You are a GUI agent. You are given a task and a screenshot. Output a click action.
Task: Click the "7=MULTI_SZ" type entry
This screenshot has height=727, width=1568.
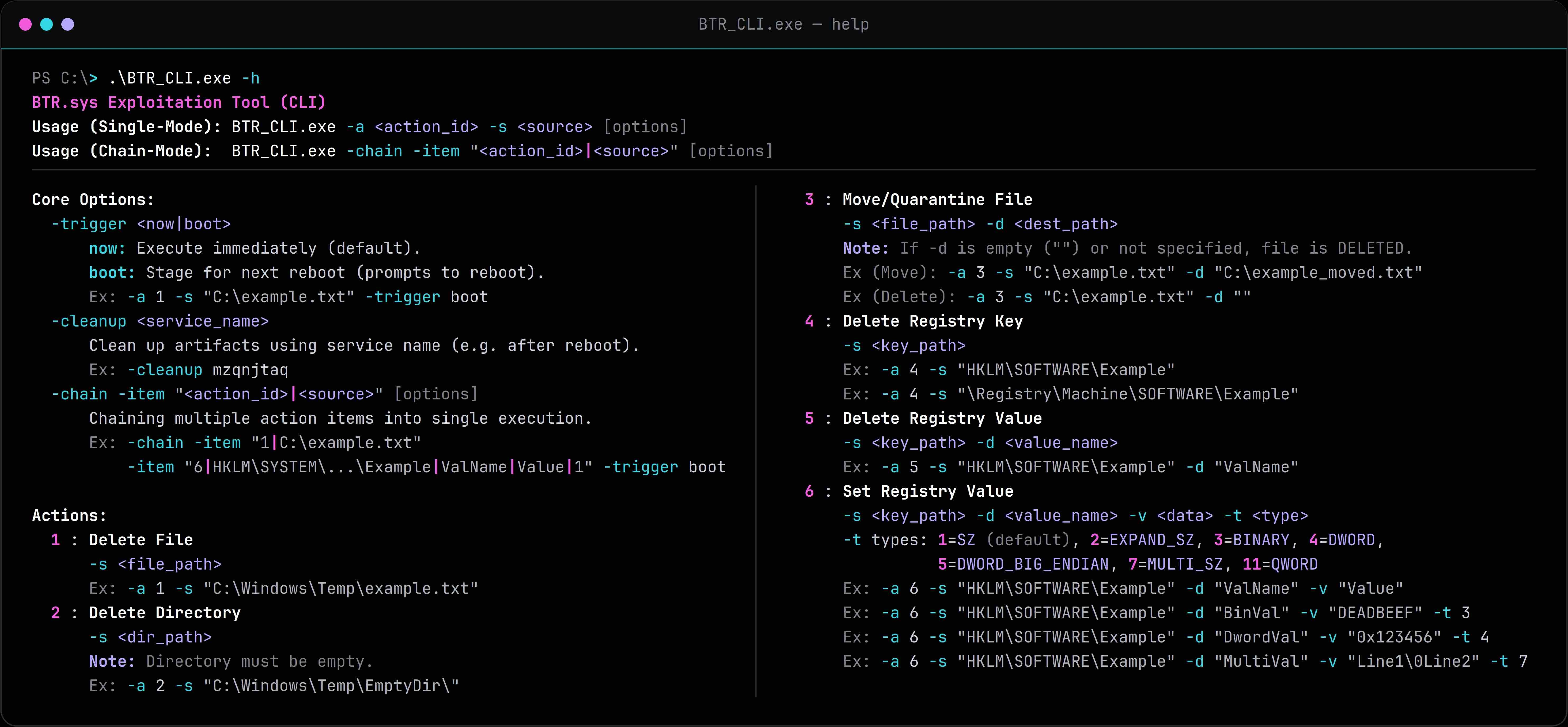[1175, 565]
